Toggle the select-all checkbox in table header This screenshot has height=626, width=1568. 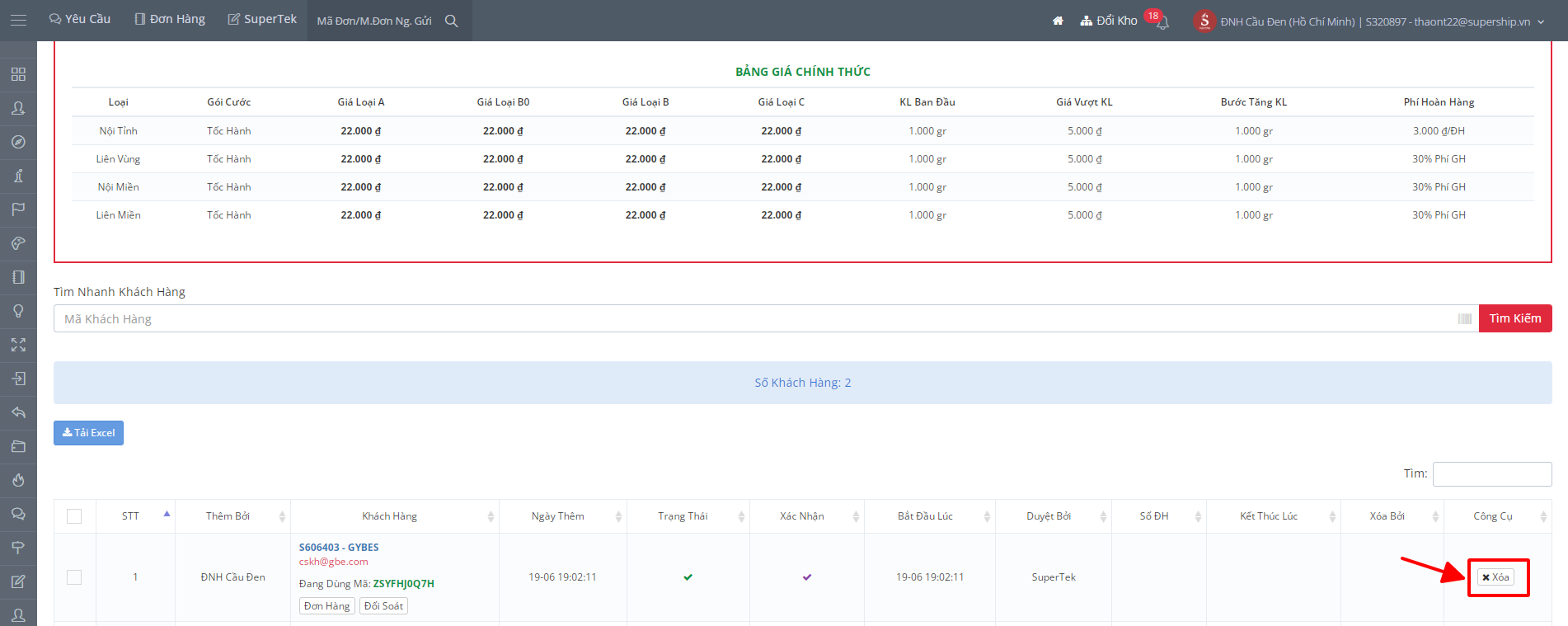[x=74, y=516]
